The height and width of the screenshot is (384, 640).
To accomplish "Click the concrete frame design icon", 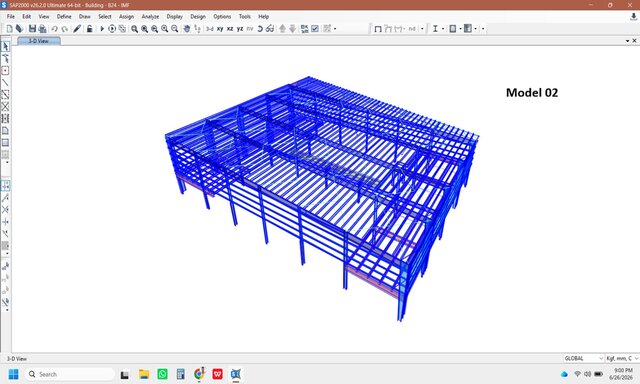I will [x=453, y=29].
